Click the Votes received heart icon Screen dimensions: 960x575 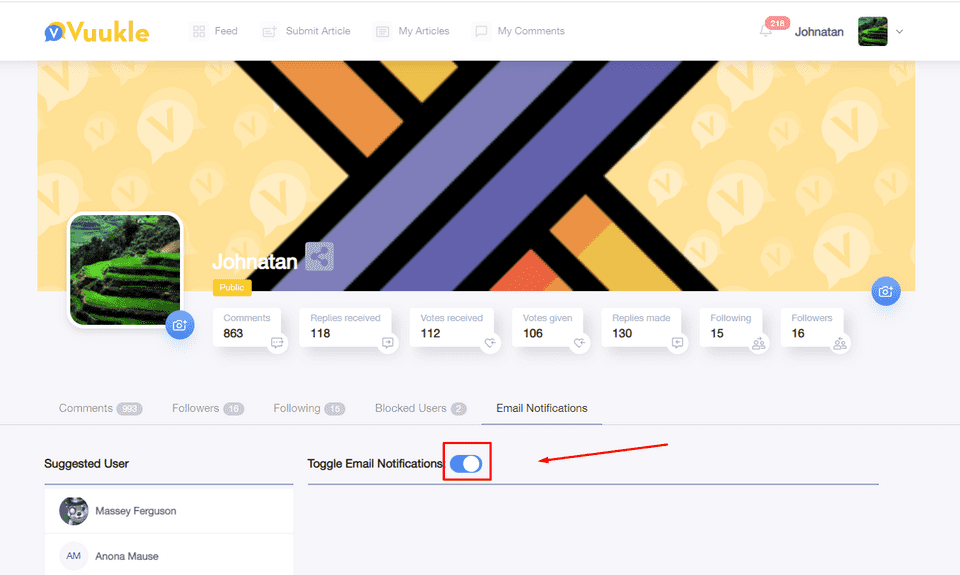490,343
